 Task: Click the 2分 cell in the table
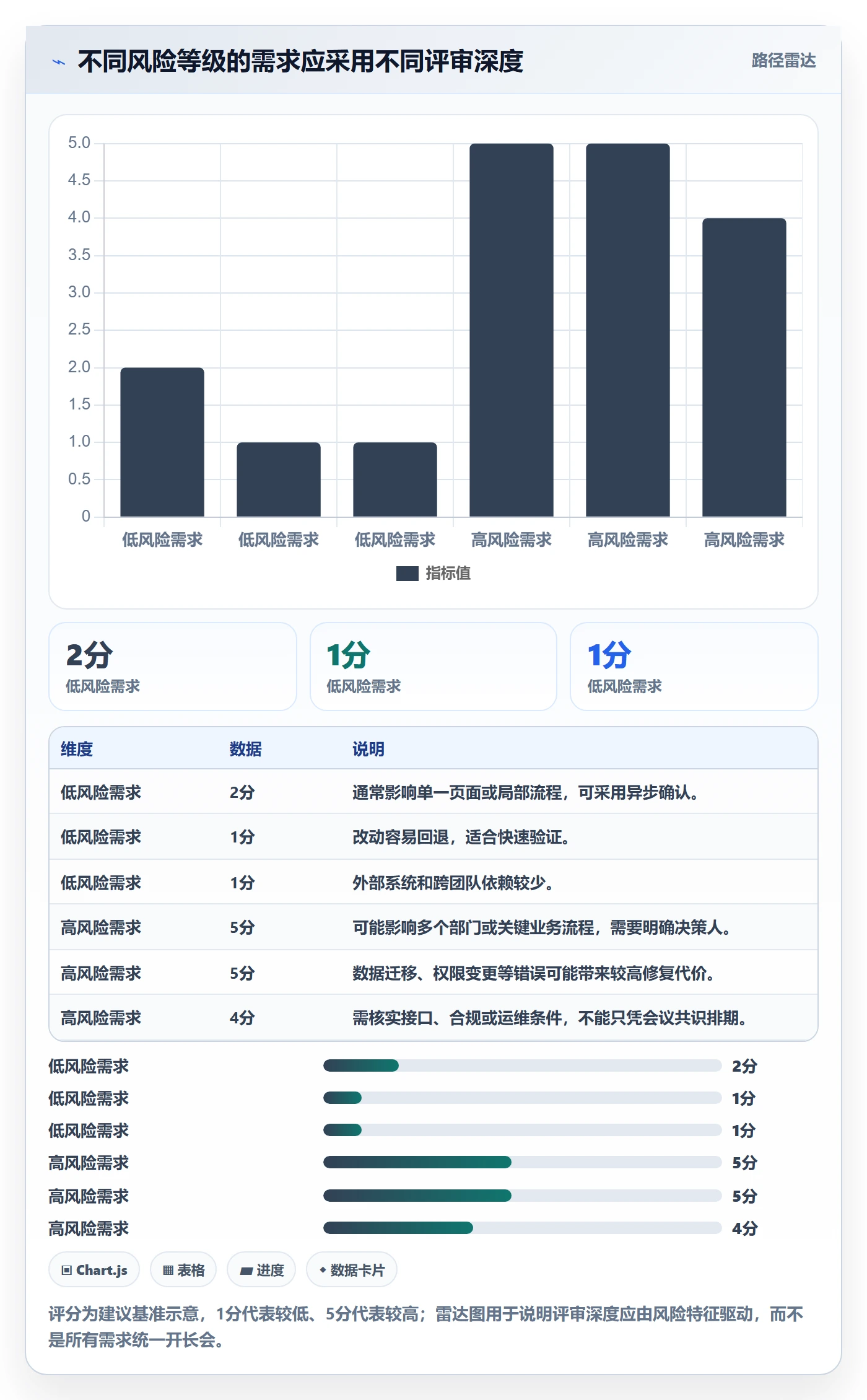pos(242,792)
